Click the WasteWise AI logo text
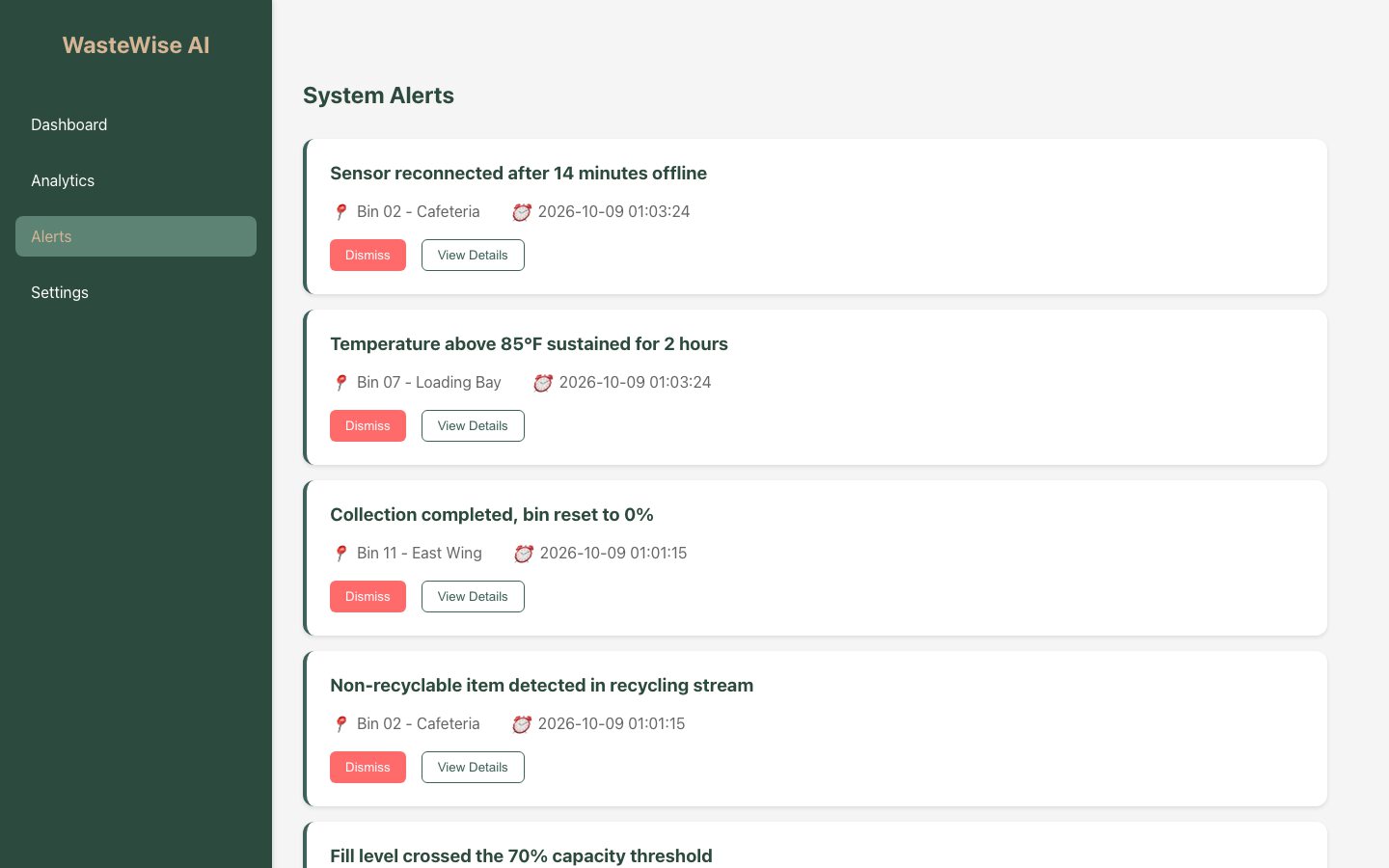The height and width of the screenshot is (868, 1389). click(136, 45)
